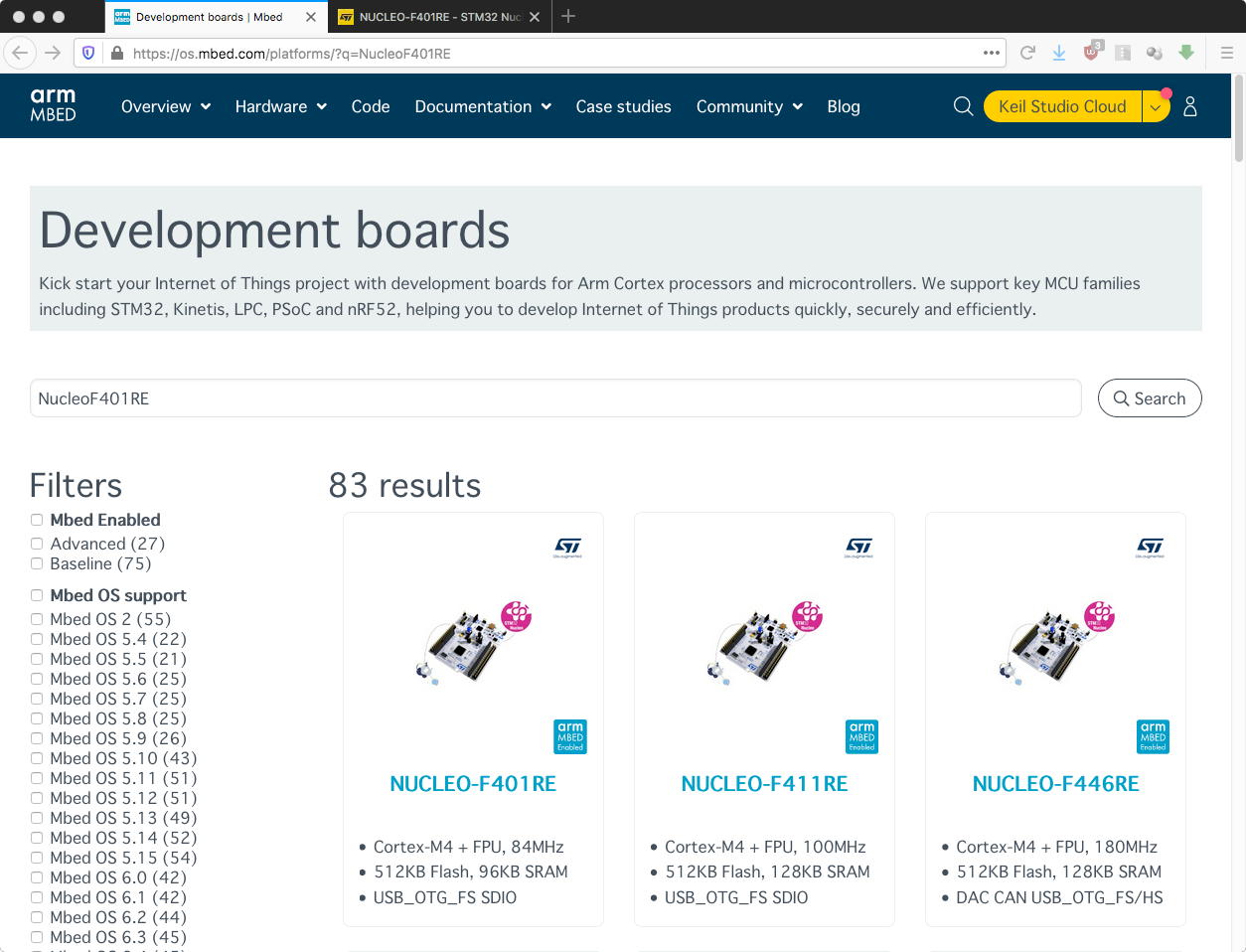Click the Keil Studio Cloud button
This screenshot has height=952, width=1246.
[1062, 106]
